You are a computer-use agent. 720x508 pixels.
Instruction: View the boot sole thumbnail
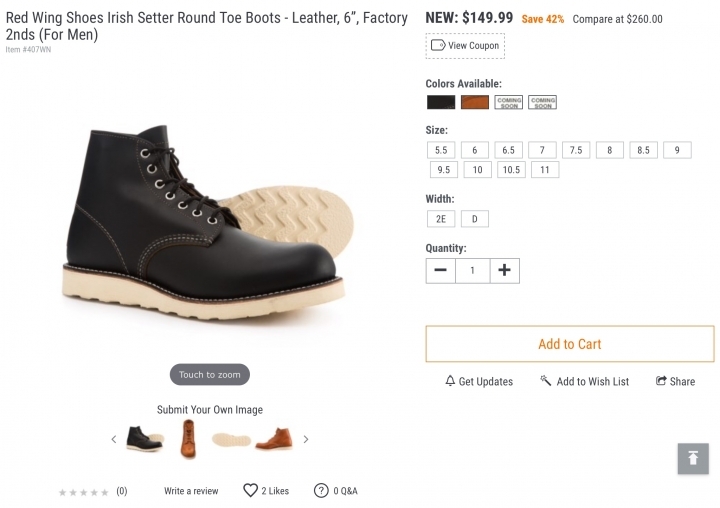231,440
